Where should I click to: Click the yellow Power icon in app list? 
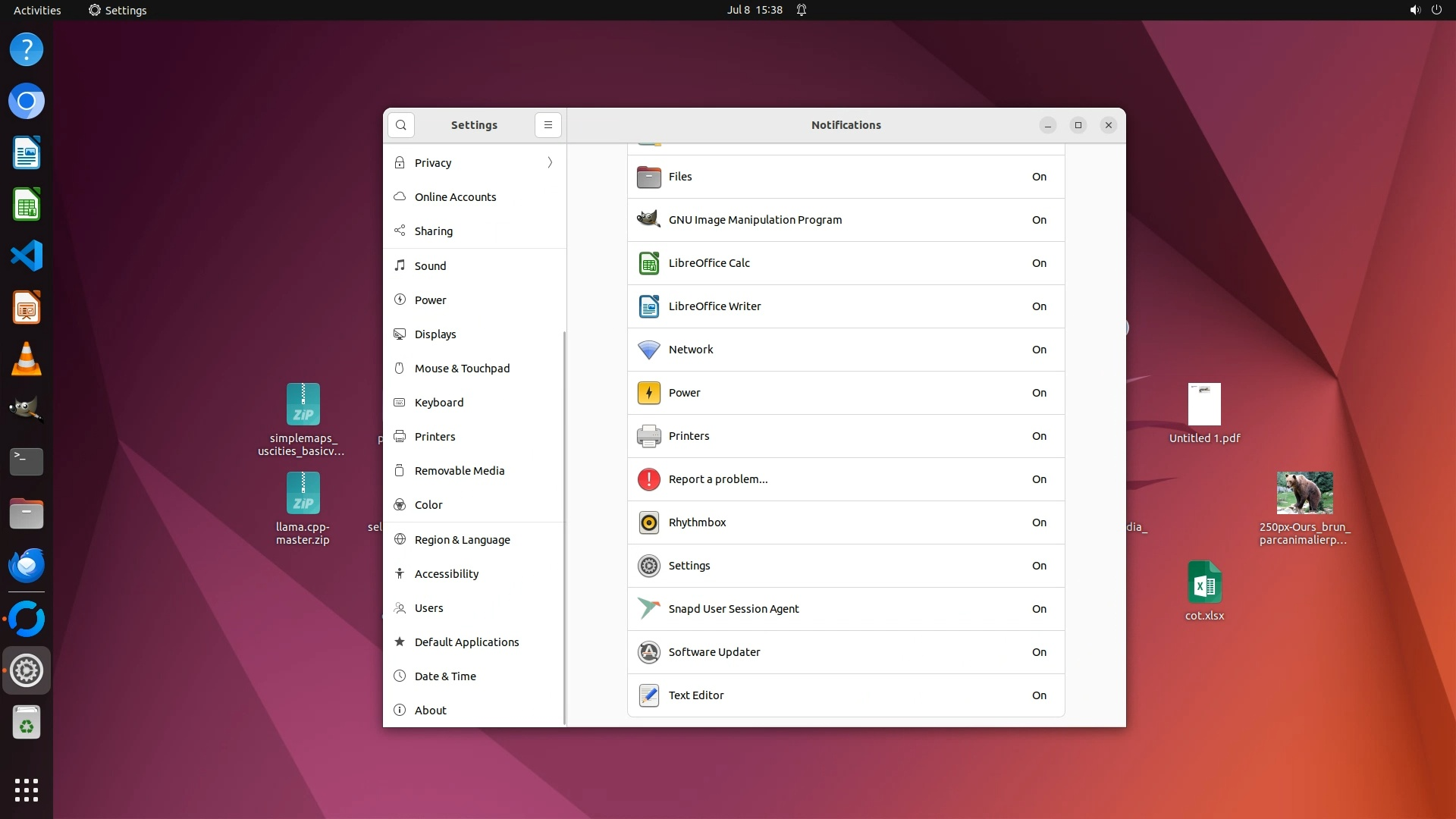(648, 393)
